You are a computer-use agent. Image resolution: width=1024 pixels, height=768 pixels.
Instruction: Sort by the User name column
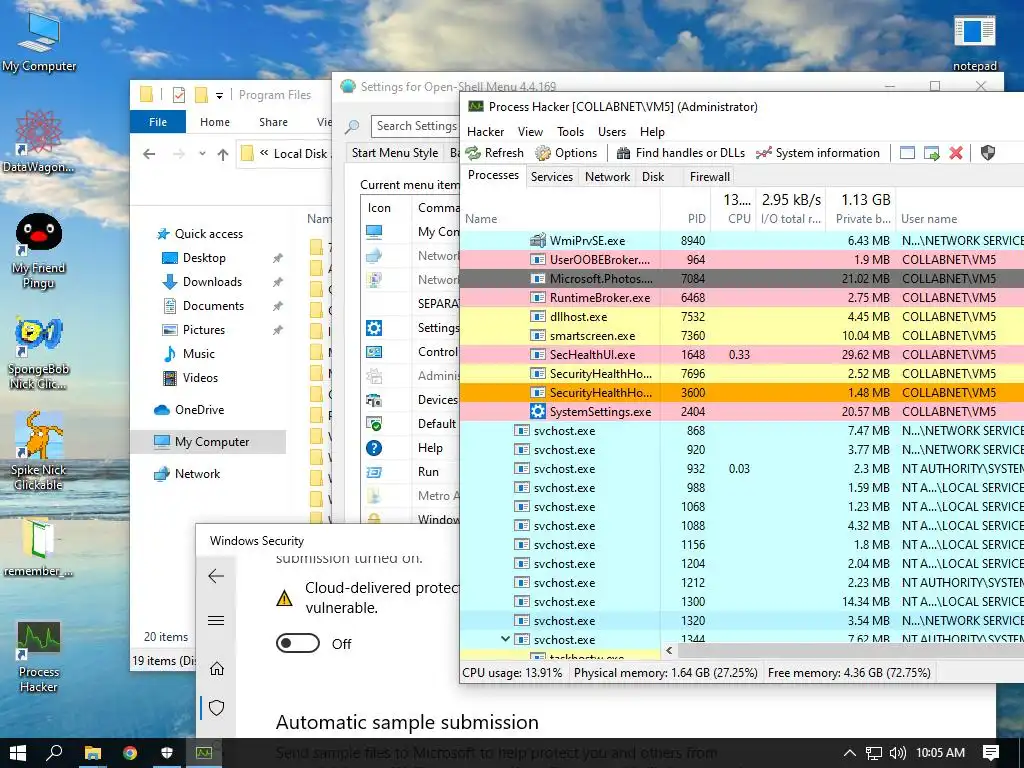(x=960, y=210)
